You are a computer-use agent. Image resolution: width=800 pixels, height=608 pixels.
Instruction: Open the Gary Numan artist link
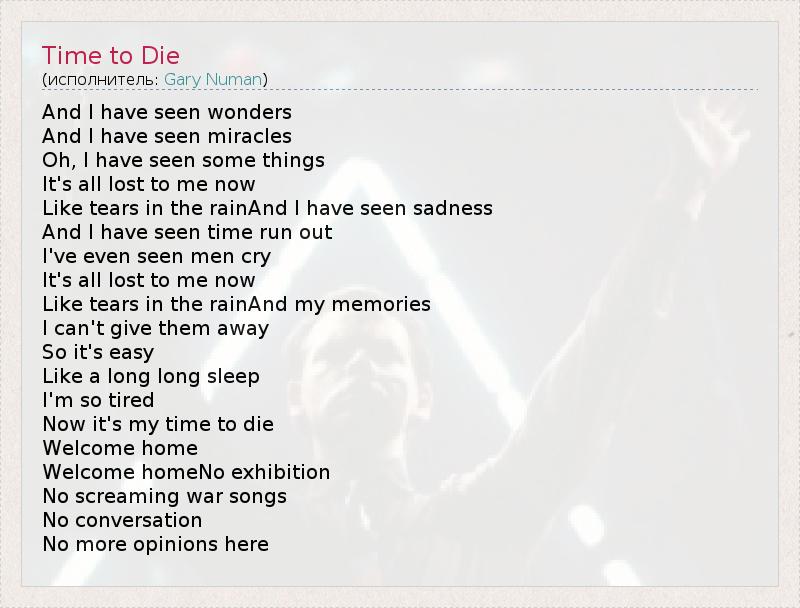point(213,79)
